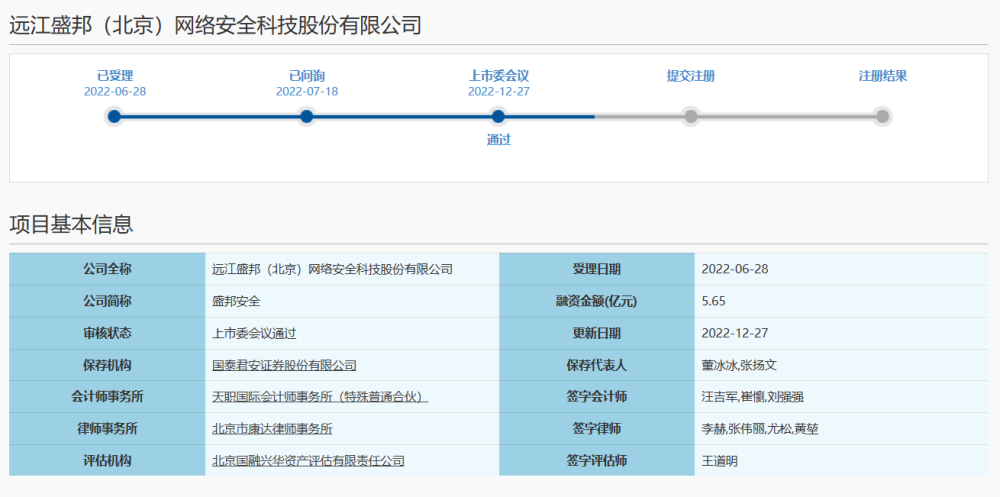Viewport: 1000px width, 497px height.
Task: Click the 已问询 timeline stage dot
Action: click(x=306, y=116)
